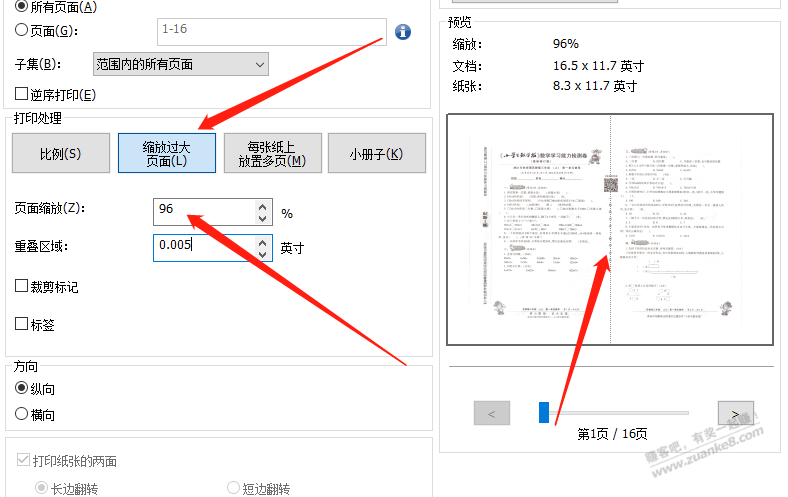This screenshot has width=788, height=497.
Task: Click the preview page slider handle
Action: point(544,412)
